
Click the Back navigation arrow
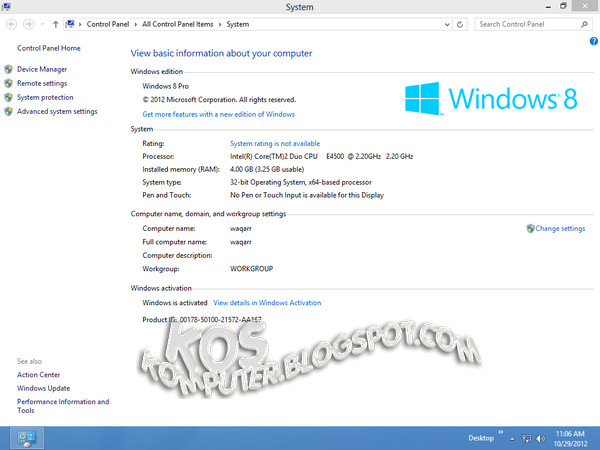(x=12, y=24)
